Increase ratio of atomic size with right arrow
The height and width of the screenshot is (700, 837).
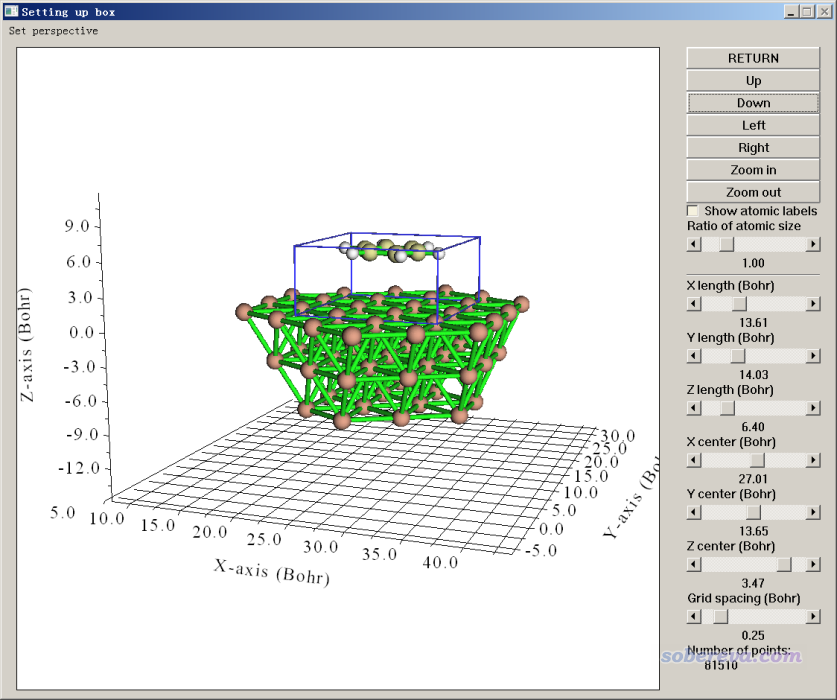pyautogui.click(x=813, y=244)
